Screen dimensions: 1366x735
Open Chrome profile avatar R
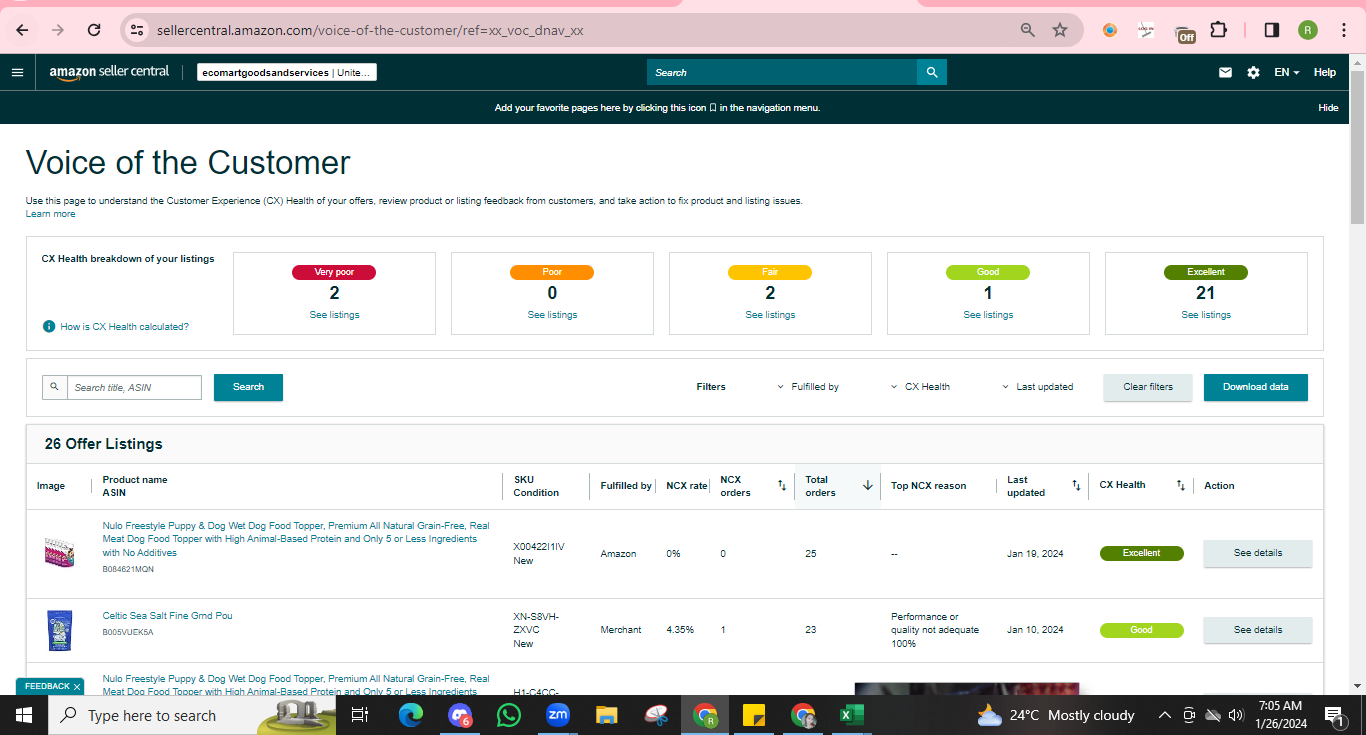point(1308,30)
